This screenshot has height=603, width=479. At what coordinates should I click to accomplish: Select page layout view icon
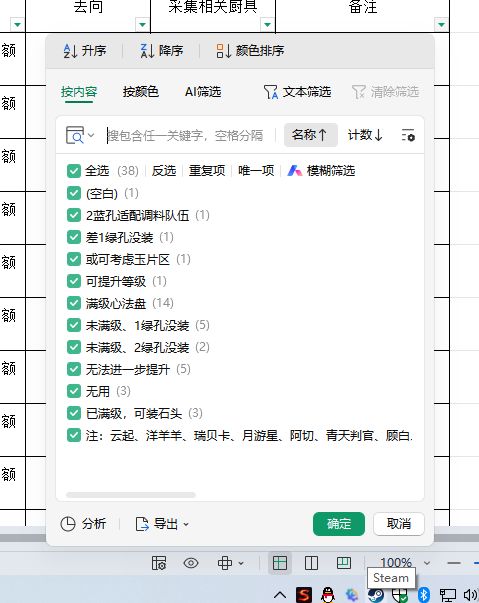pyautogui.click(x=311, y=563)
